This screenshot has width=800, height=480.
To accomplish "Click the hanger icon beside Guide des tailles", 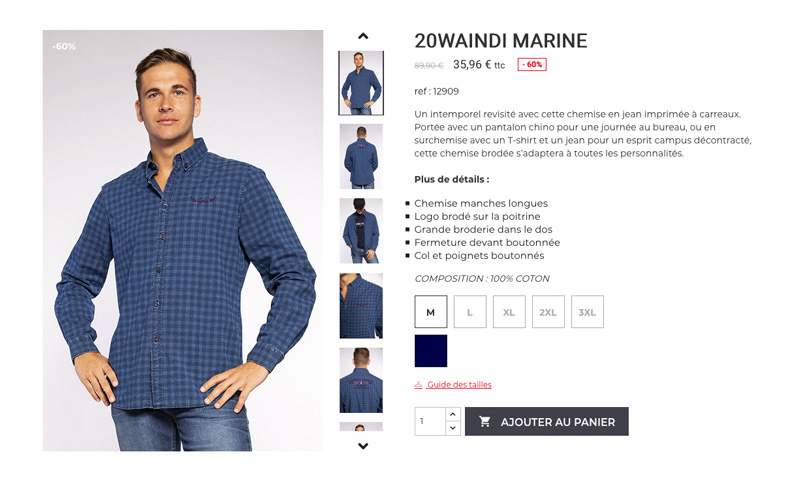I will click(x=418, y=385).
